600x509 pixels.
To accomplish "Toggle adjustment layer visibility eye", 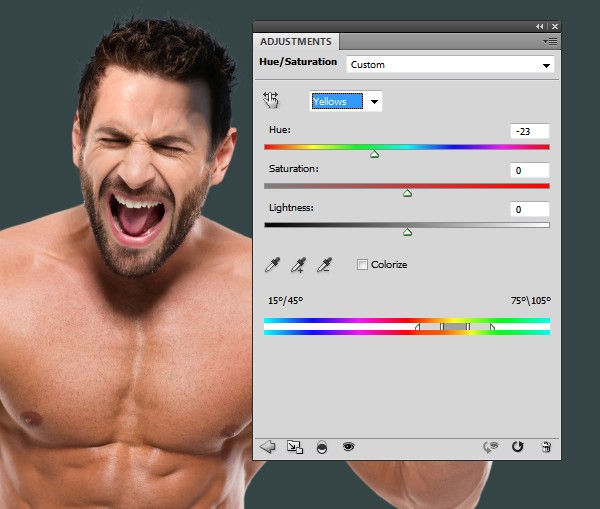I will point(348,447).
